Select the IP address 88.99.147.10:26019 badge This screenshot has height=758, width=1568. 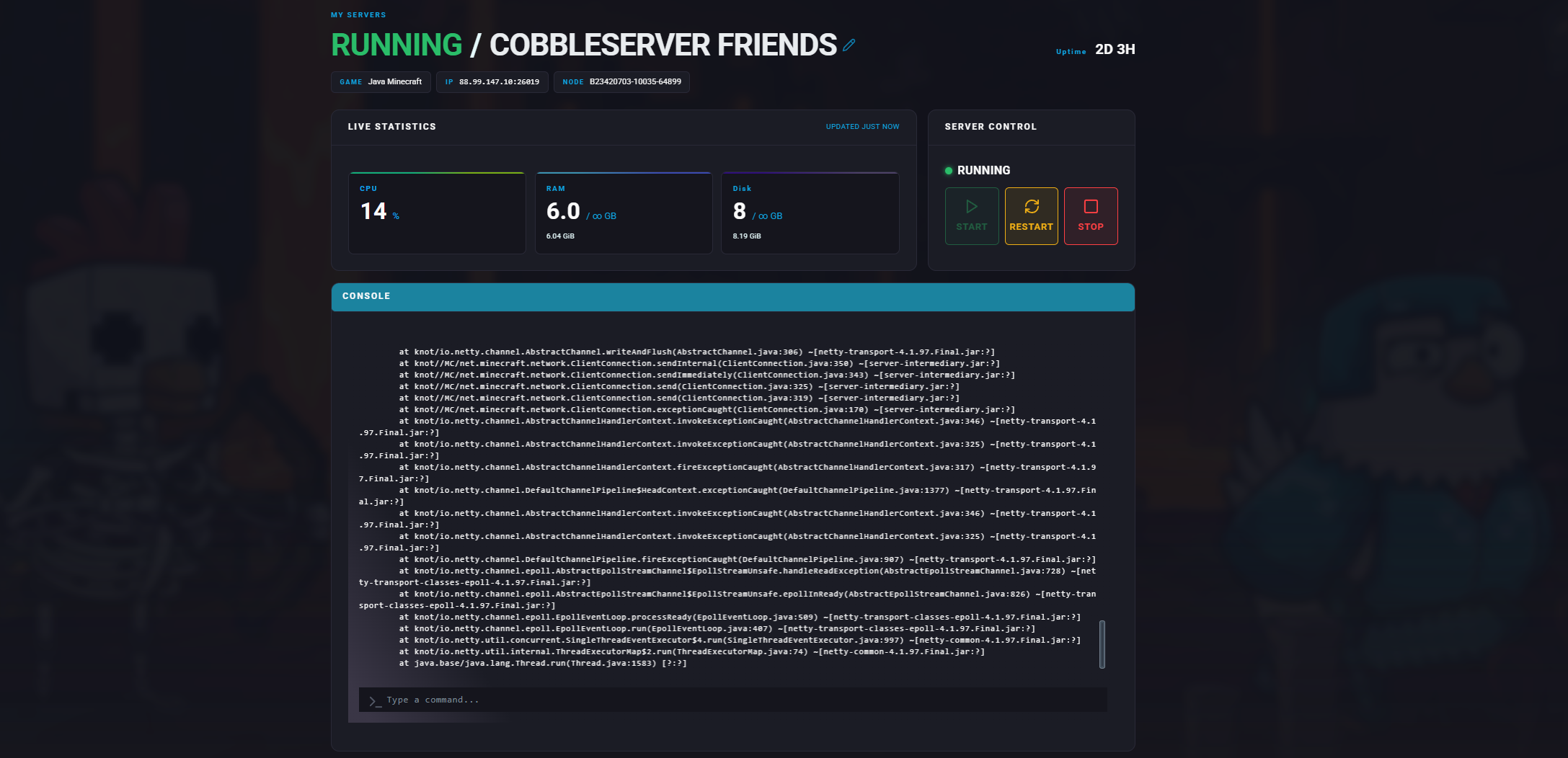(x=492, y=82)
